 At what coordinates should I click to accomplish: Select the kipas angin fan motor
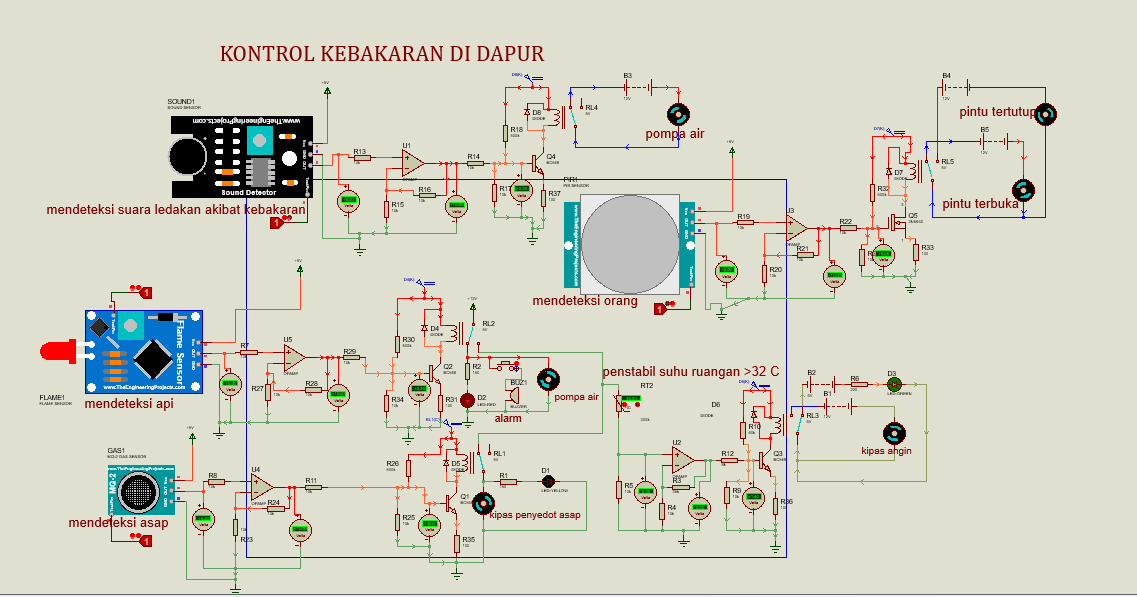point(894,434)
